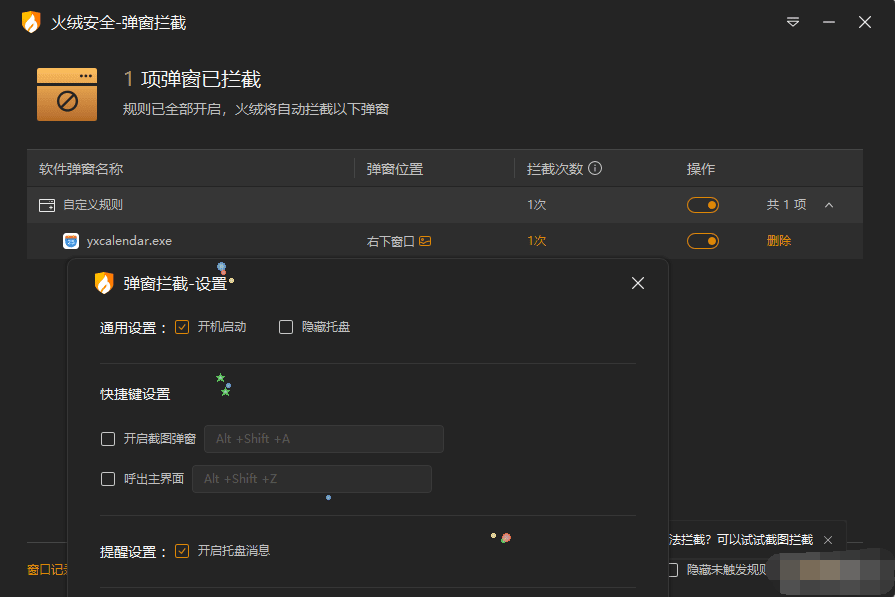Viewport: 895px width, 597px height.
Task: Open the main menu dropdown icon in title bar
Action: 792,22
